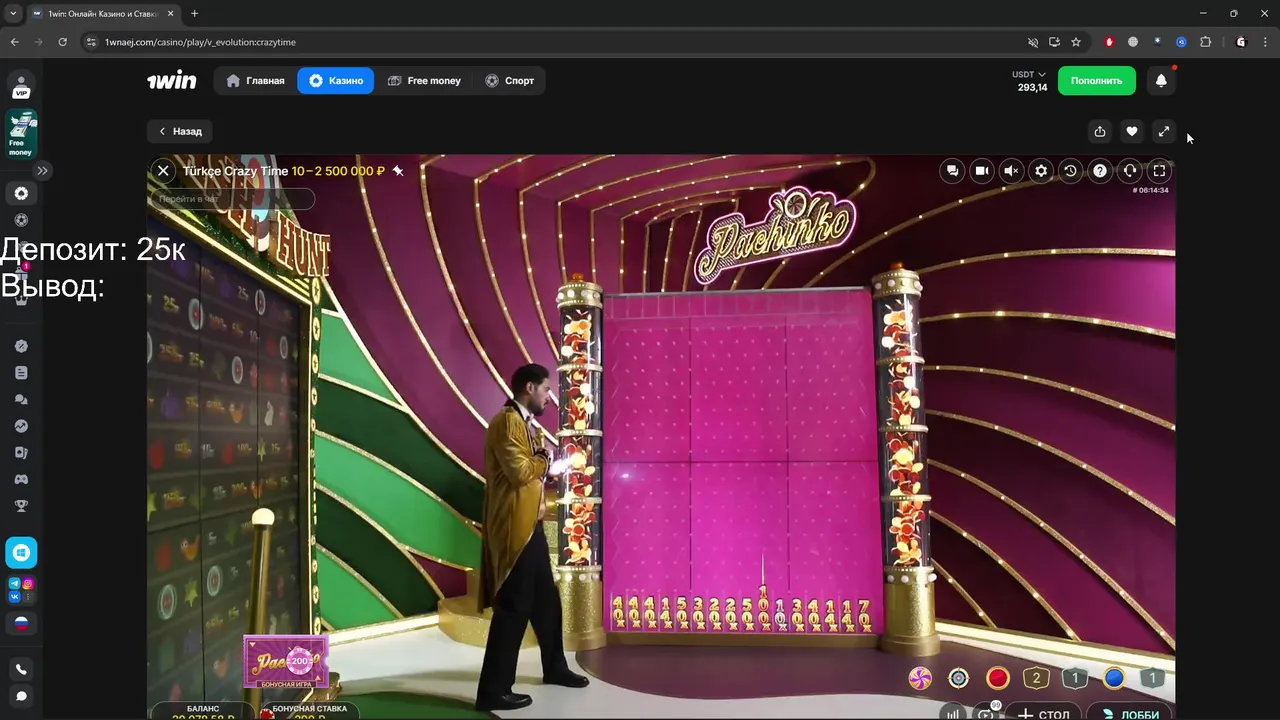Open the chat bubble support icon
The width and height of the screenshot is (1280, 720).
point(21,696)
